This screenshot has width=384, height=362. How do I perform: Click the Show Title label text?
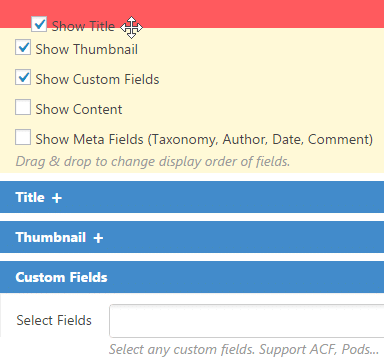83,26
